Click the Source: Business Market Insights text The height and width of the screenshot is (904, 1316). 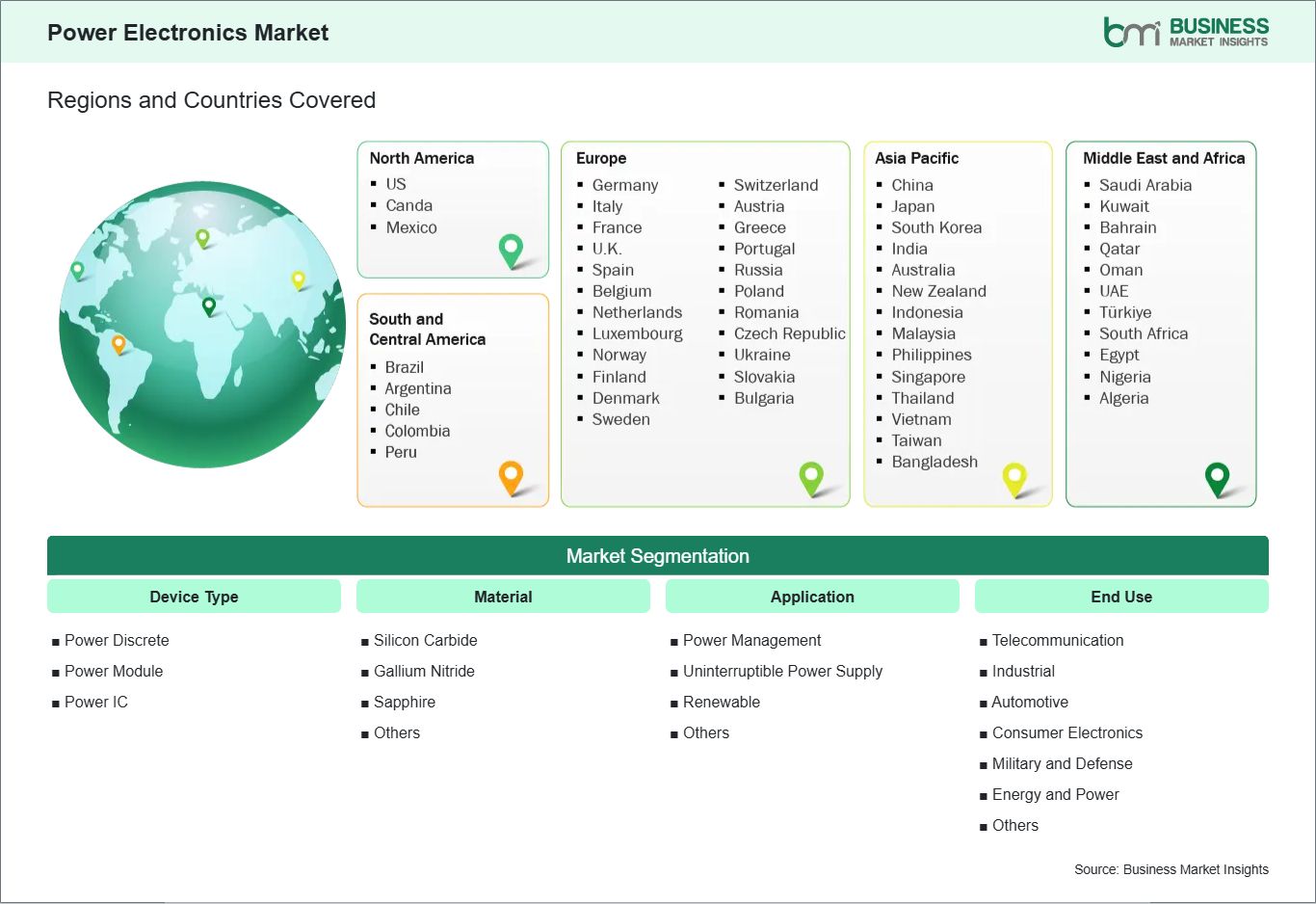(x=1171, y=868)
